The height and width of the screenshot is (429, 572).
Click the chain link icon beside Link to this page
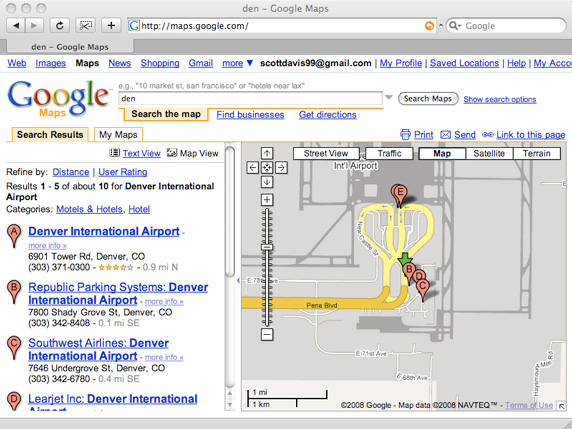488,135
